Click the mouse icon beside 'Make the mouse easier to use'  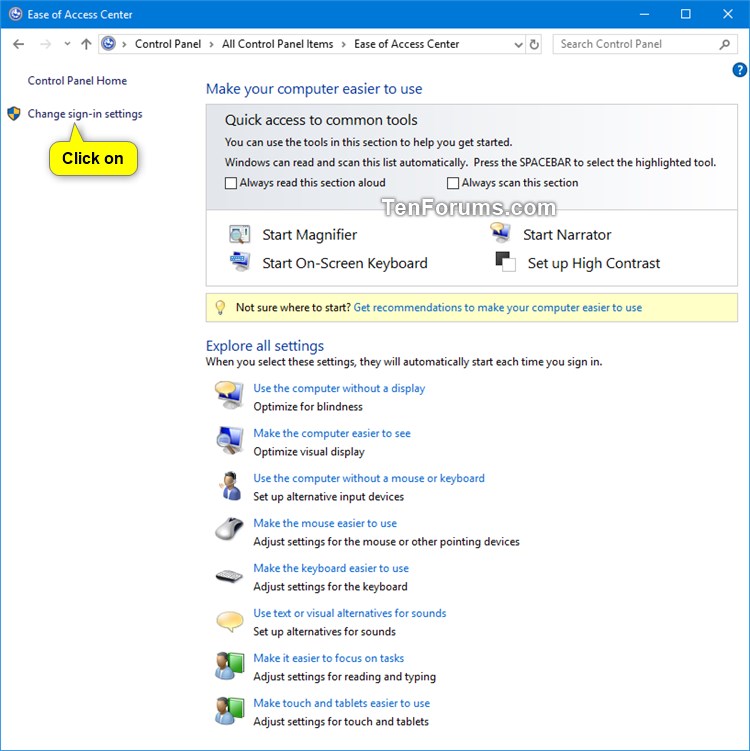pyautogui.click(x=229, y=529)
